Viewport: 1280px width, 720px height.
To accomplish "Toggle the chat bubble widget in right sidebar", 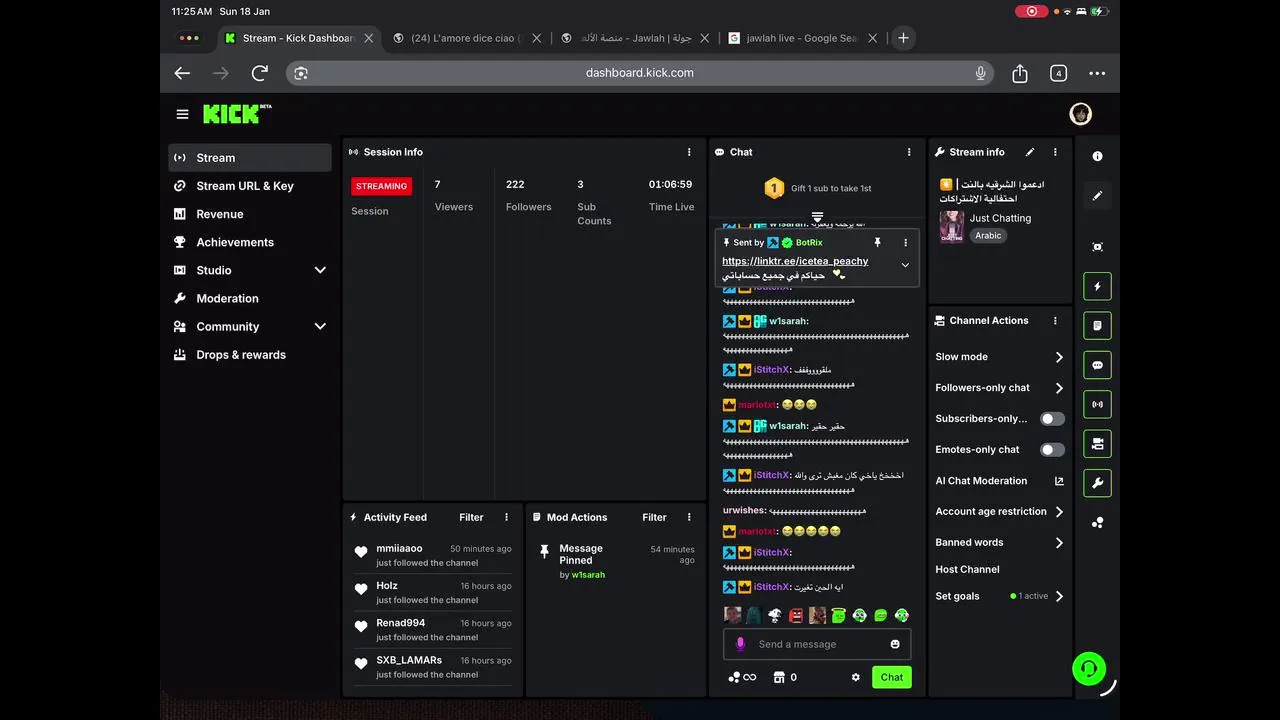I will tap(1097, 365).
